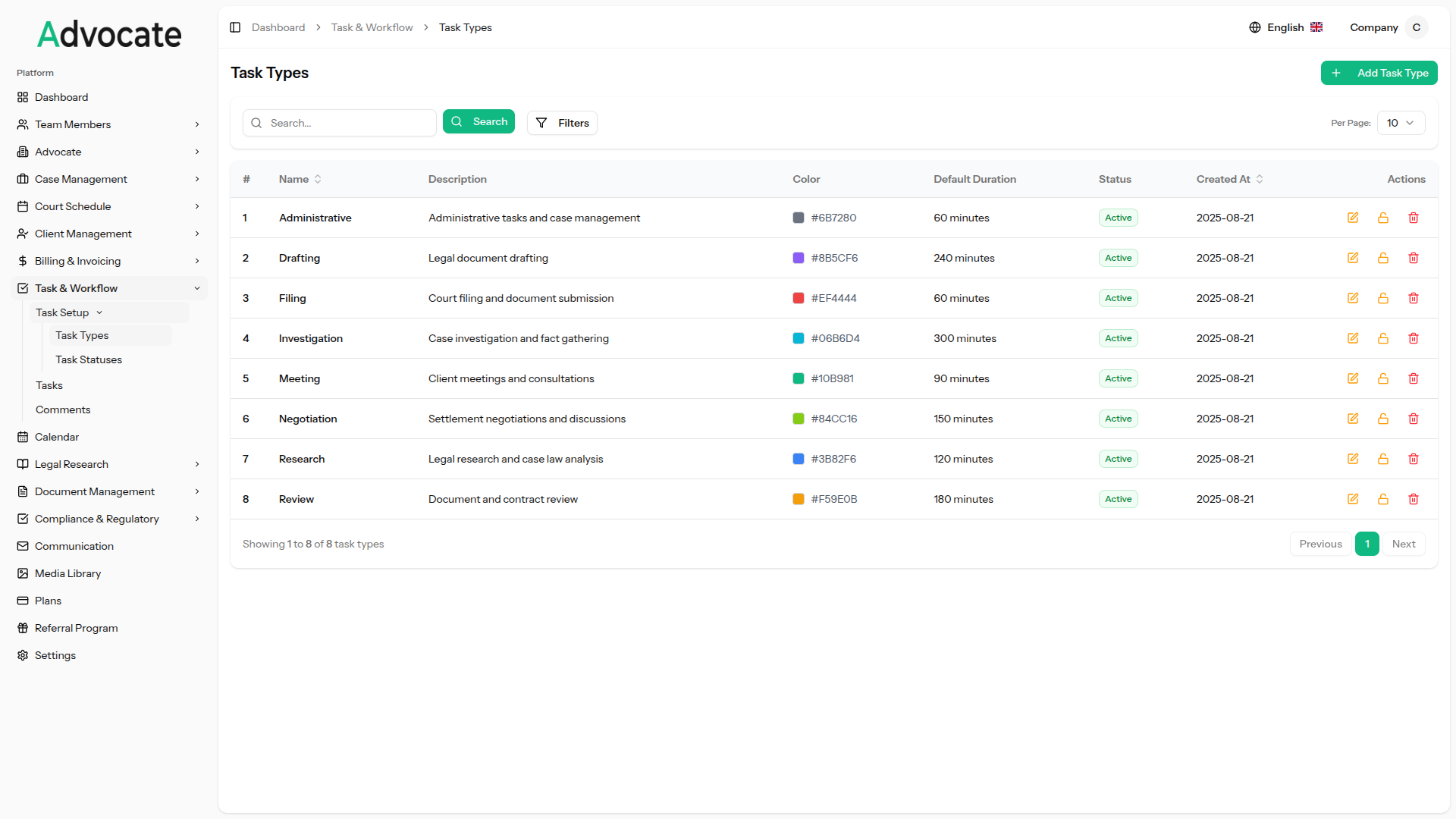This screenshot has width=1456, height=819.
Task: Toggle the lock on the Review task type
Action: tap(1382, 499)
